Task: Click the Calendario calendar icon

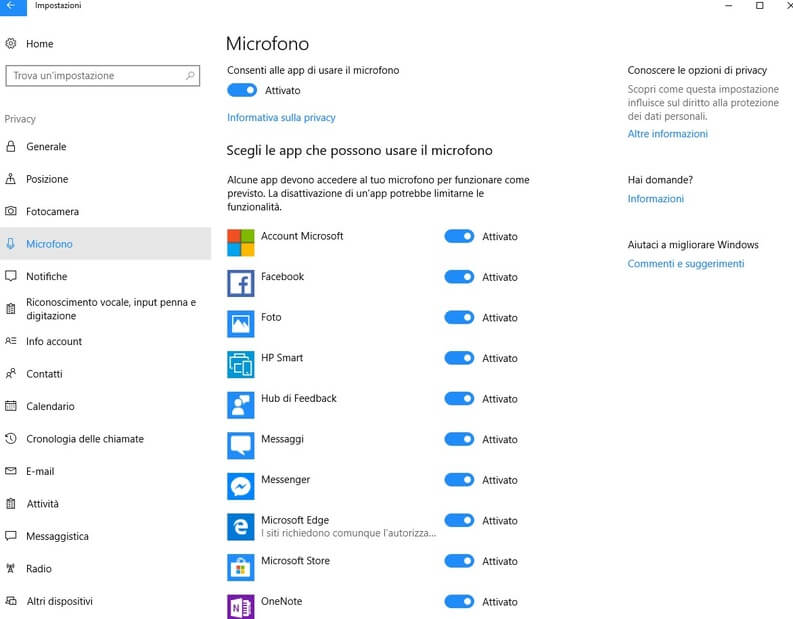Action: click(11, 406)
